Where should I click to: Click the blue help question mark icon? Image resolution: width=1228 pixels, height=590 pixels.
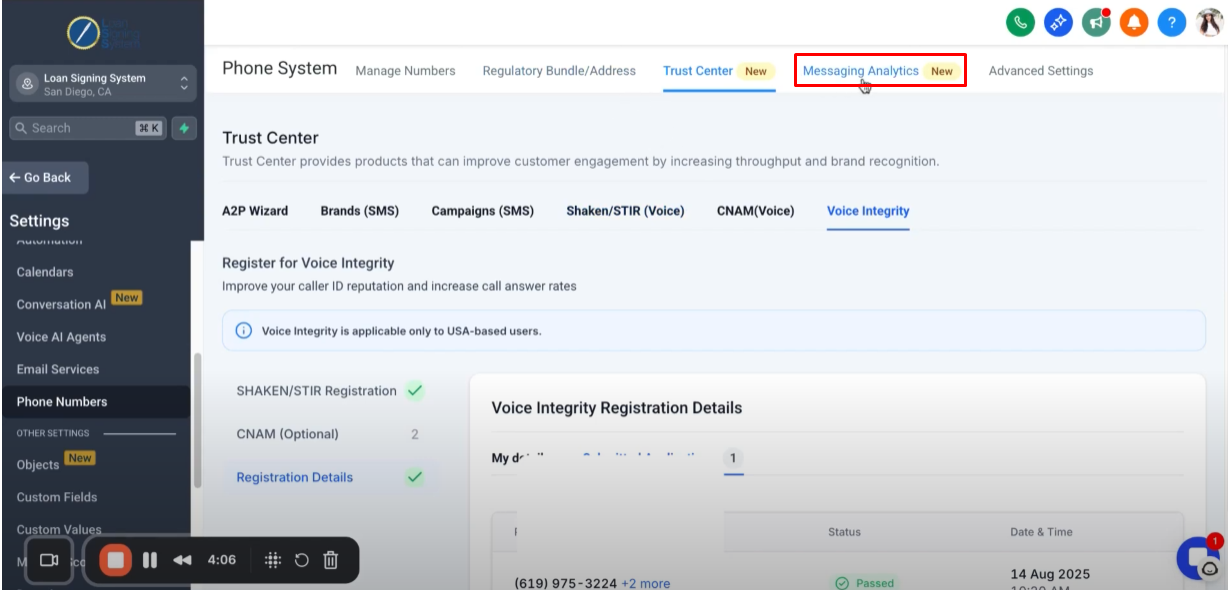coord(1172,22)
